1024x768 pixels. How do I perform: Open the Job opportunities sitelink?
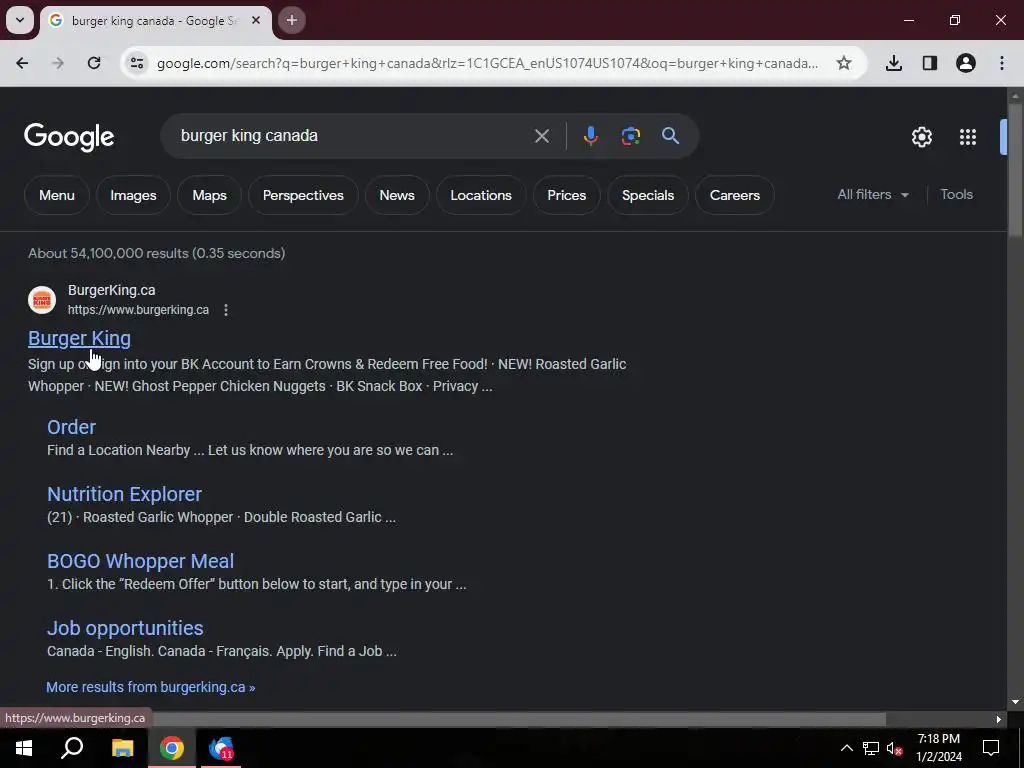[x=125, y=628]
